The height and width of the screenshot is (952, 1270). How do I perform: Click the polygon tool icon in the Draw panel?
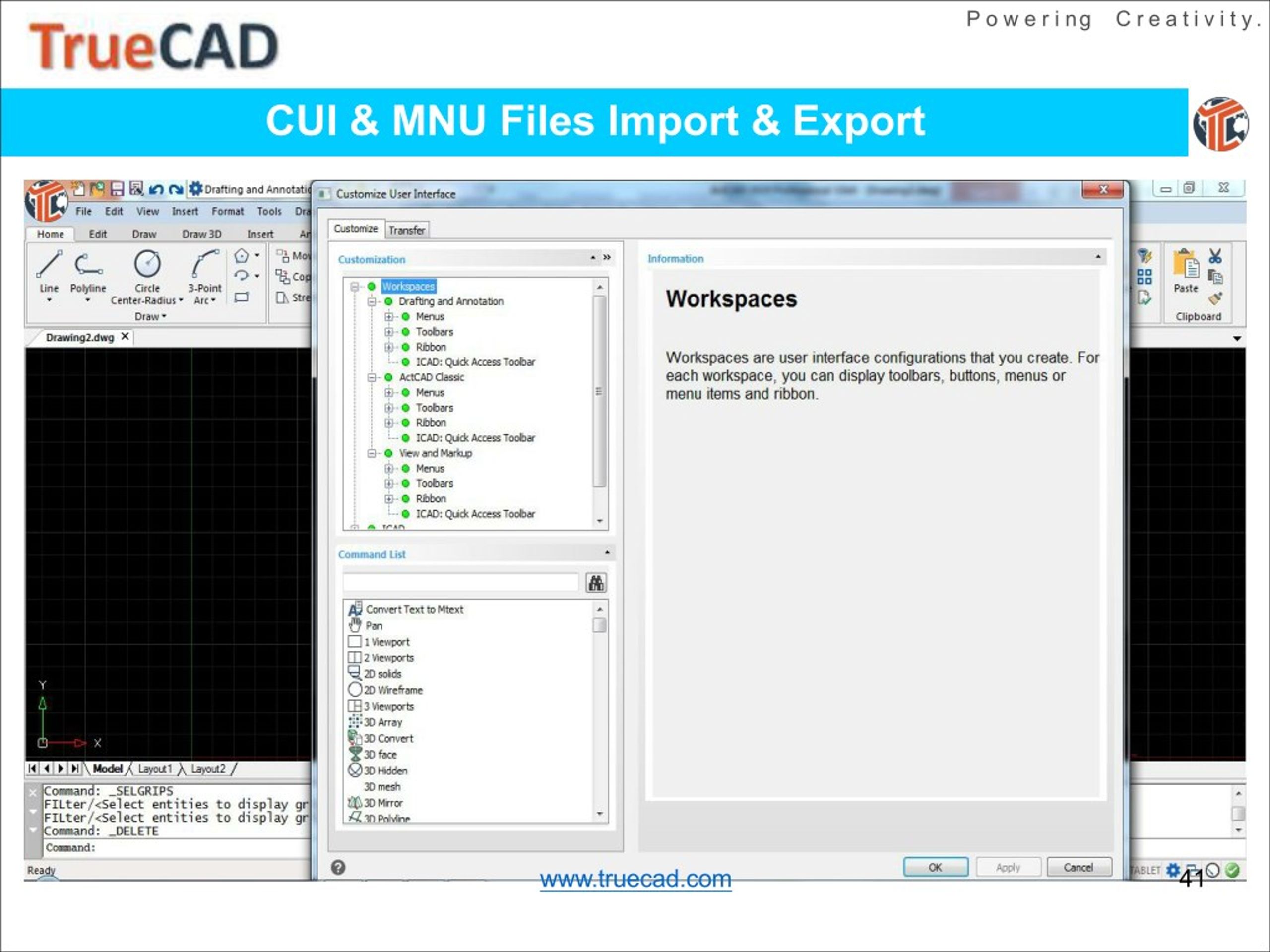(x=242, y=255)
